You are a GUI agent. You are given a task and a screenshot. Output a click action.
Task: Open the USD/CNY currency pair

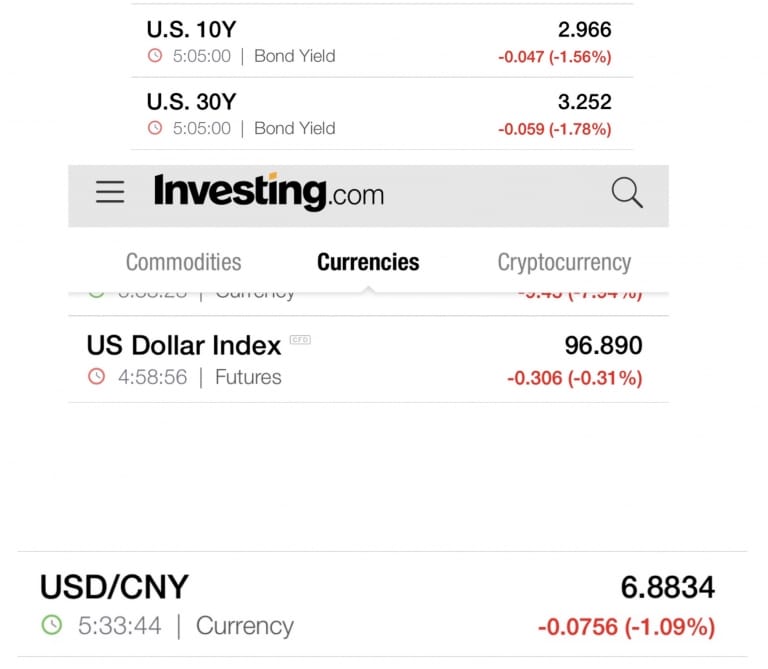pos(382,604)
